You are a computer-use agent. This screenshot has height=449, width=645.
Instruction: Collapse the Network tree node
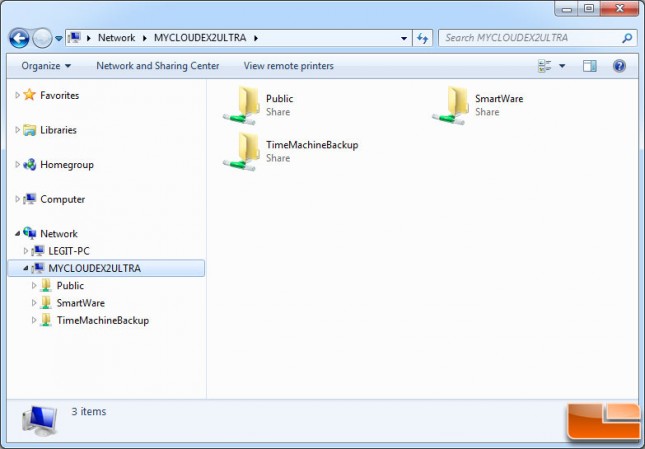(17, 234)
